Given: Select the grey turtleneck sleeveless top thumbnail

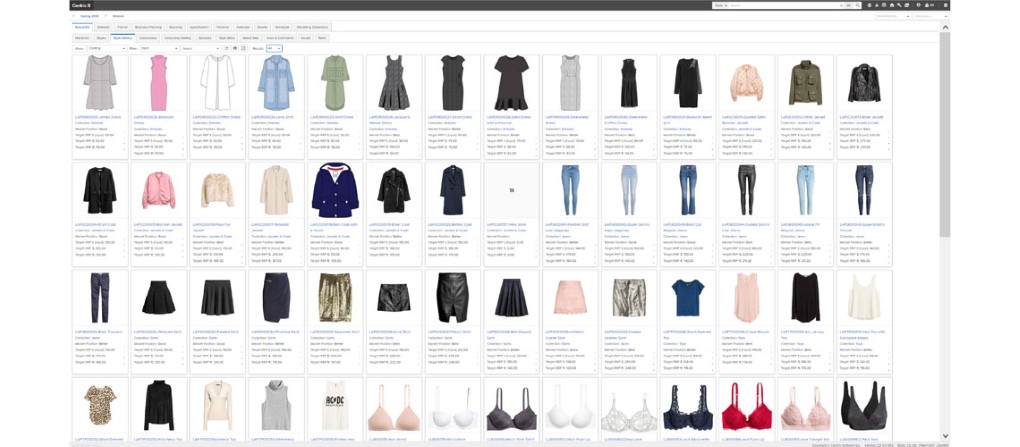Looking at the screenshot, I should coord(276,405).
